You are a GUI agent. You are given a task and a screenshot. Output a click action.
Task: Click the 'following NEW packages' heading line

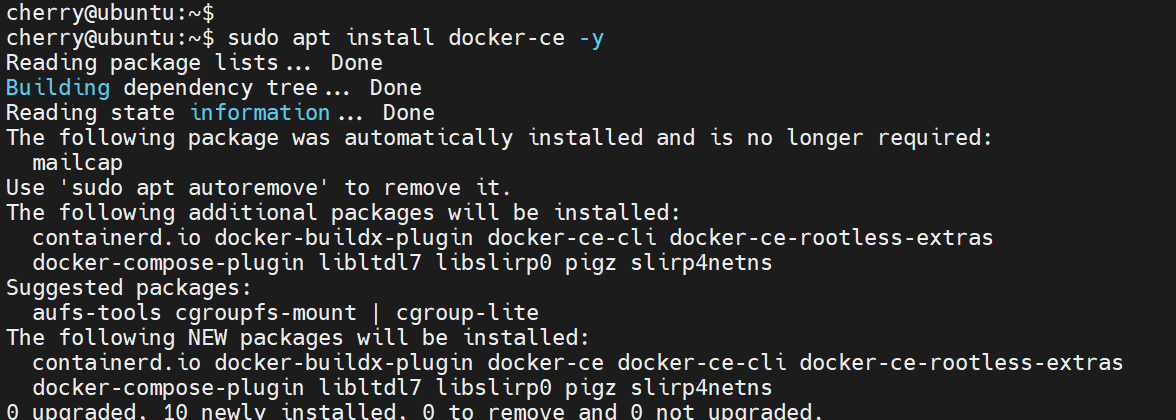298,338
